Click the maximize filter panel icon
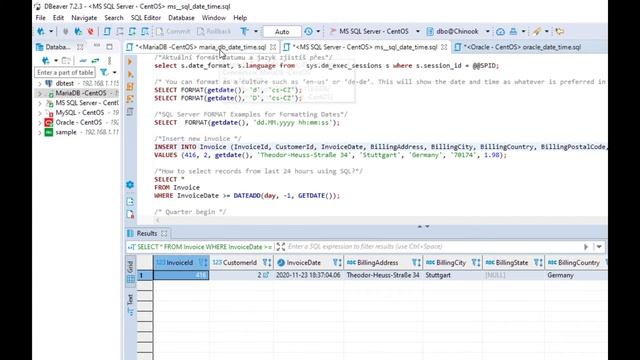 coord(280,247)
